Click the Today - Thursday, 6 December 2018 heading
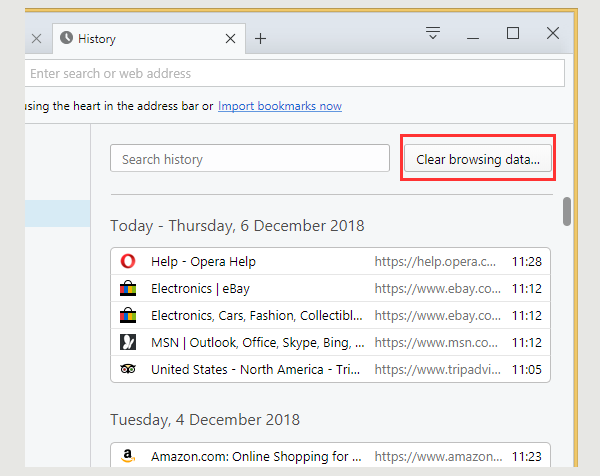The height and width of the screenshot is (476, 600). coord(237,226)
